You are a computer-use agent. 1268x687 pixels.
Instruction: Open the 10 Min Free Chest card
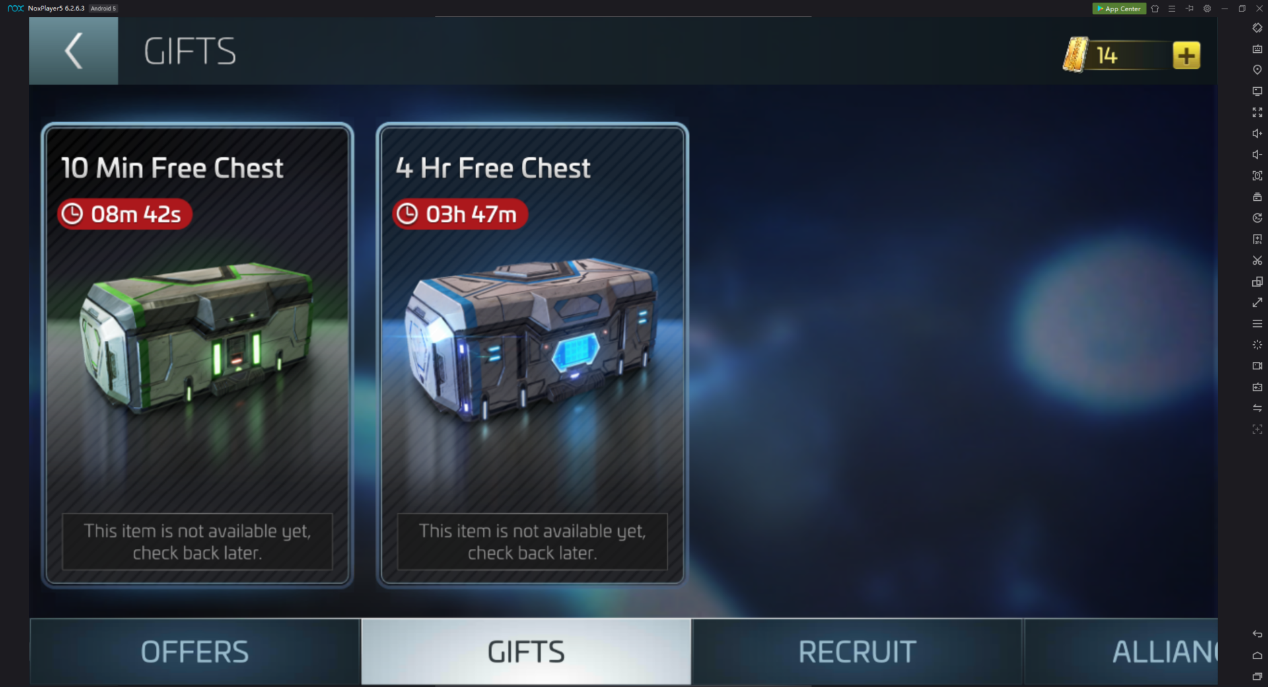(197, 354)
